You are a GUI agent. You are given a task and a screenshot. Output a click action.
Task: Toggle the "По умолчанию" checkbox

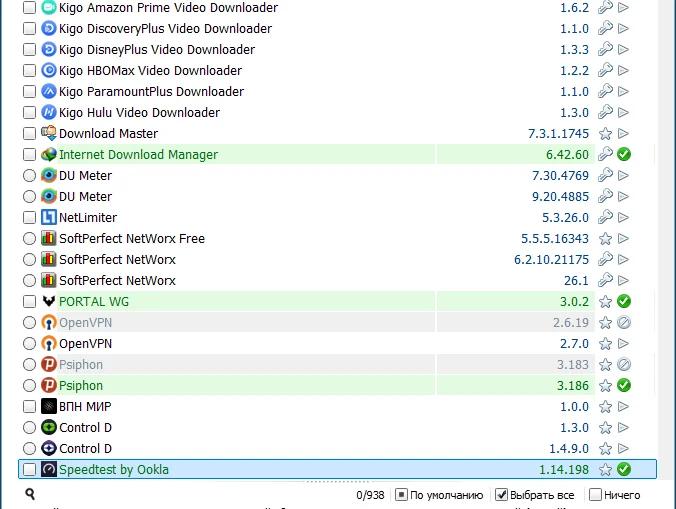(401, 495)
